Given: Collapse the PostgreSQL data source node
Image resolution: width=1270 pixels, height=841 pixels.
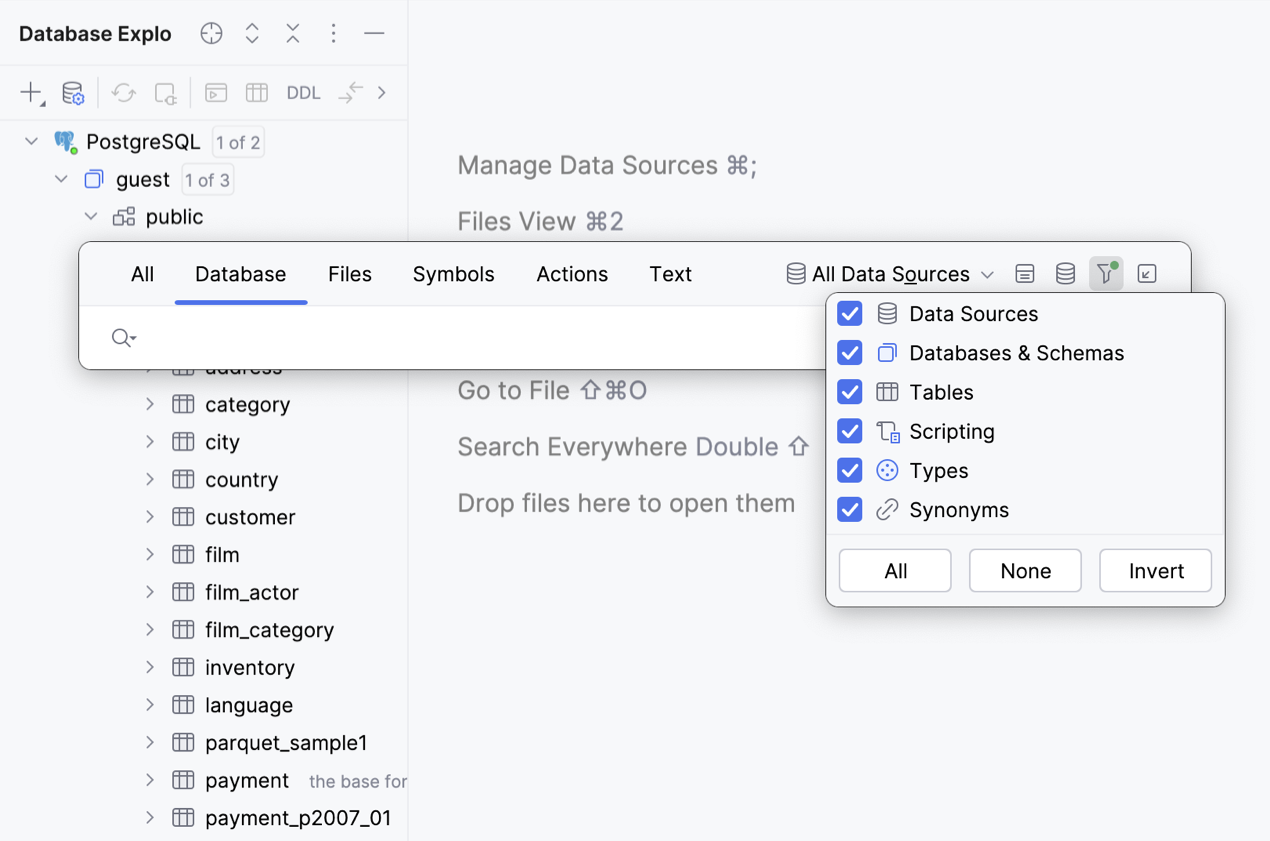Looking at the screenshot, I should coord(32,142).
